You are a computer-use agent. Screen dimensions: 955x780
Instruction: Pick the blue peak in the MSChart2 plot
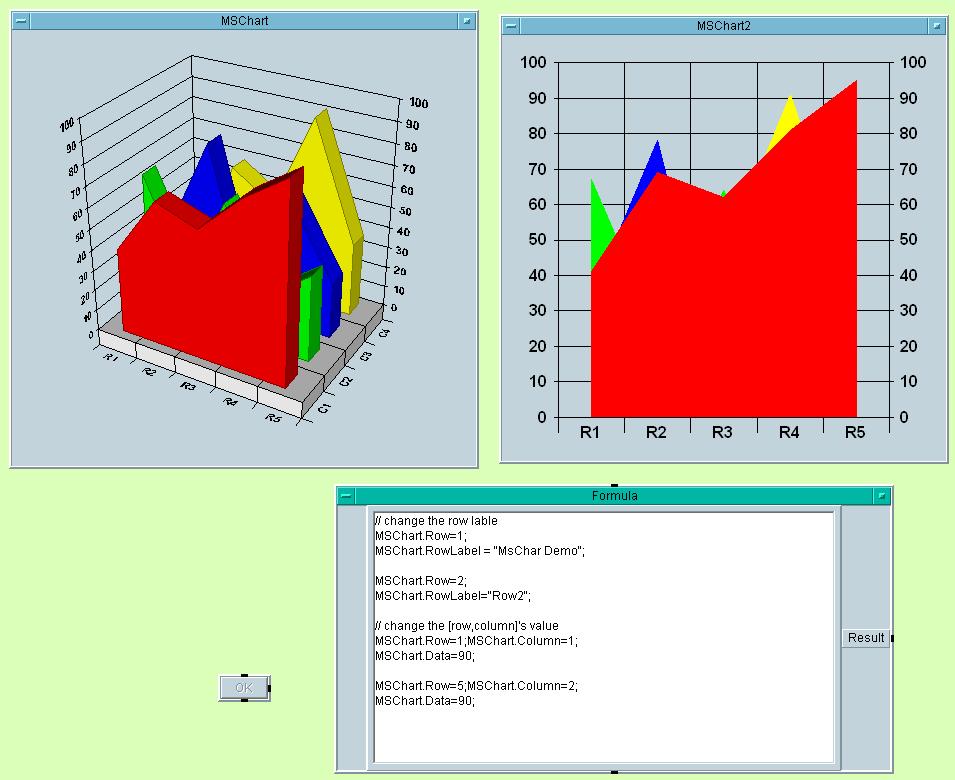pyautogui.click(x=656, y=154)
